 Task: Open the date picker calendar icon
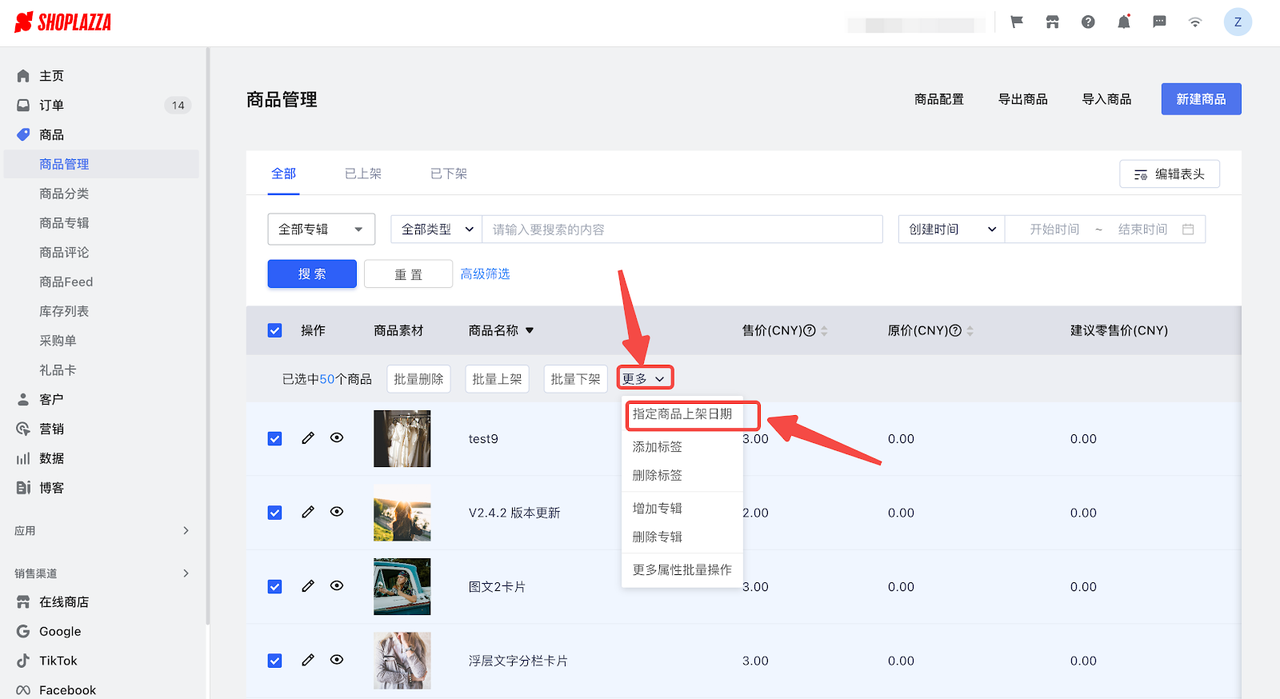tap(1190, 228)
